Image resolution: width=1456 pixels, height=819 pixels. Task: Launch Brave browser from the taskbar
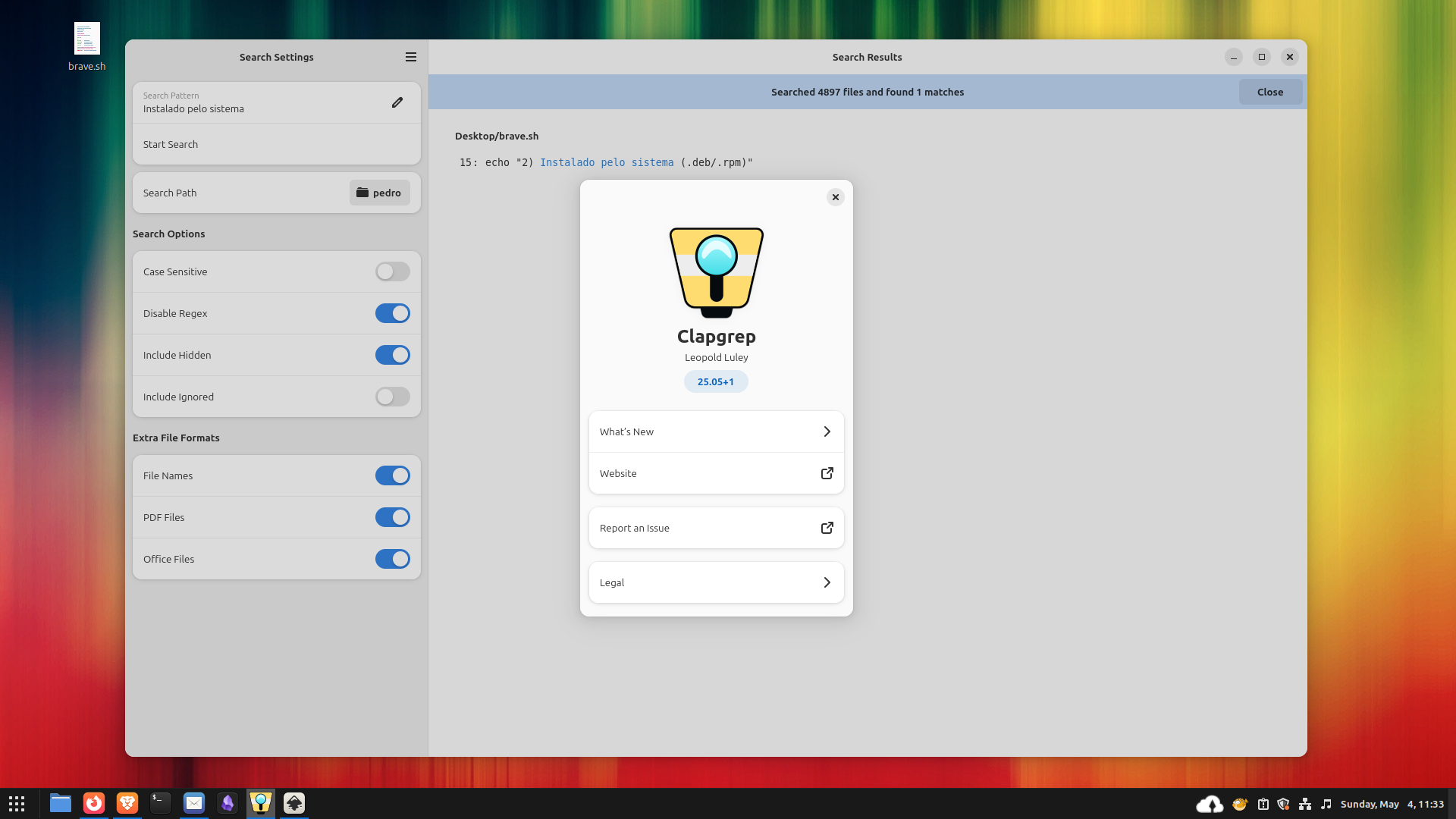point(127,803)
